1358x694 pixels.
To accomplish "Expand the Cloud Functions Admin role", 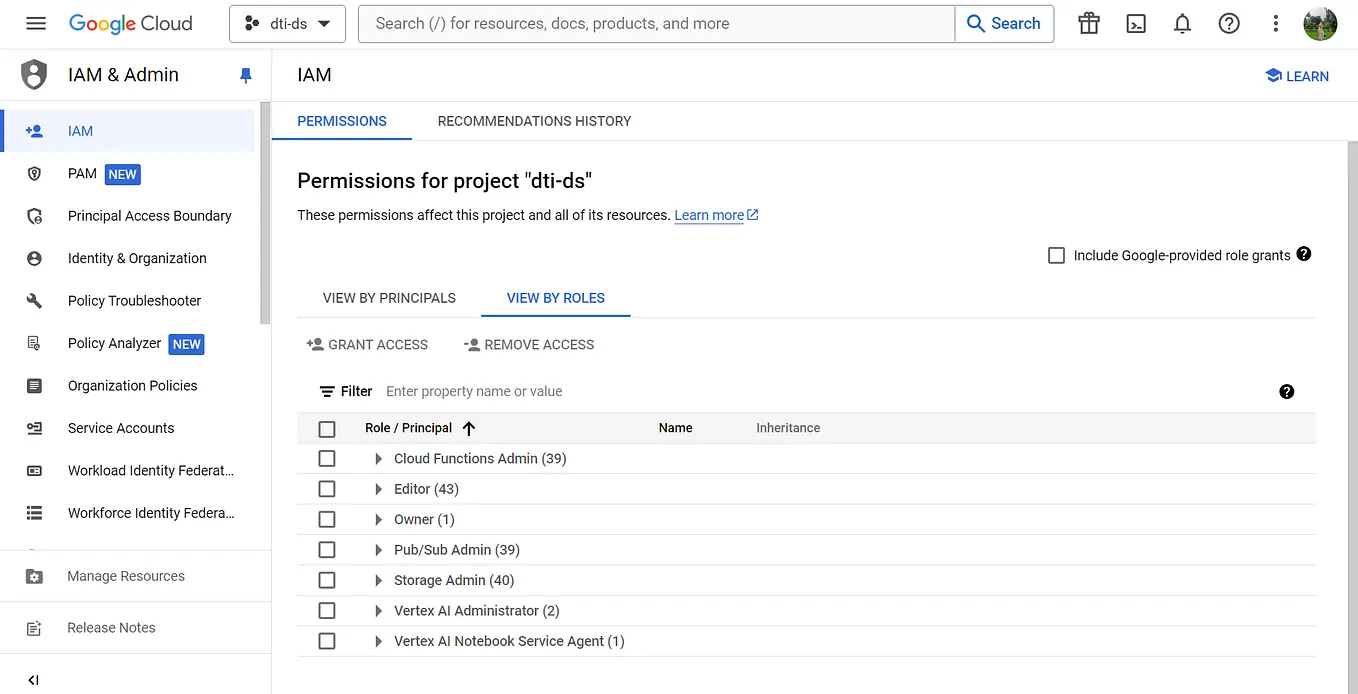I will (x=378, y=458).
